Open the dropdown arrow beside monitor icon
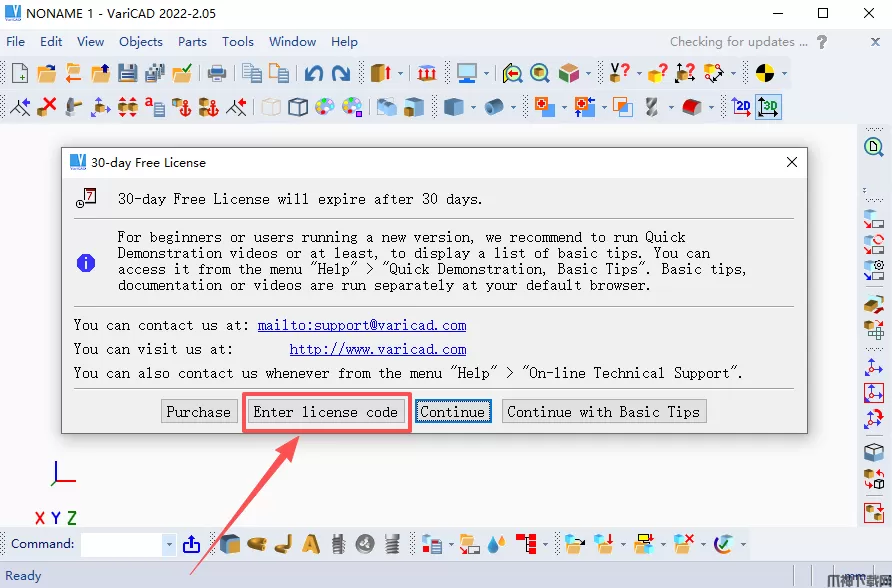The height and width of the screenshot is (588, 892). tap(486, 73)
